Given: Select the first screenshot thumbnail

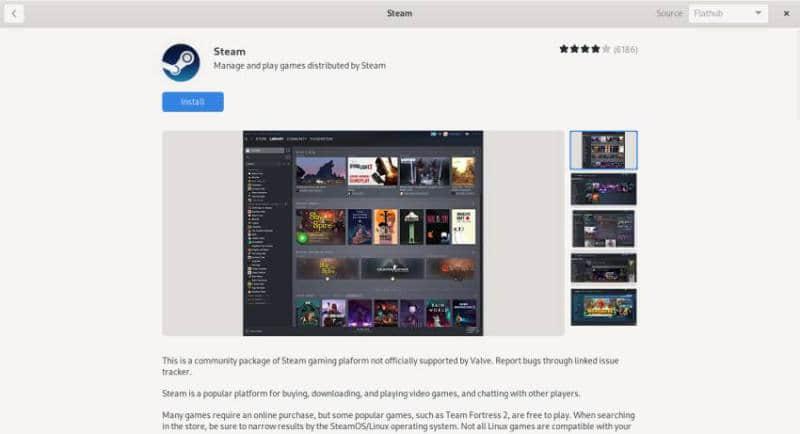Looking at the screenshot, I should coord(603,150).
